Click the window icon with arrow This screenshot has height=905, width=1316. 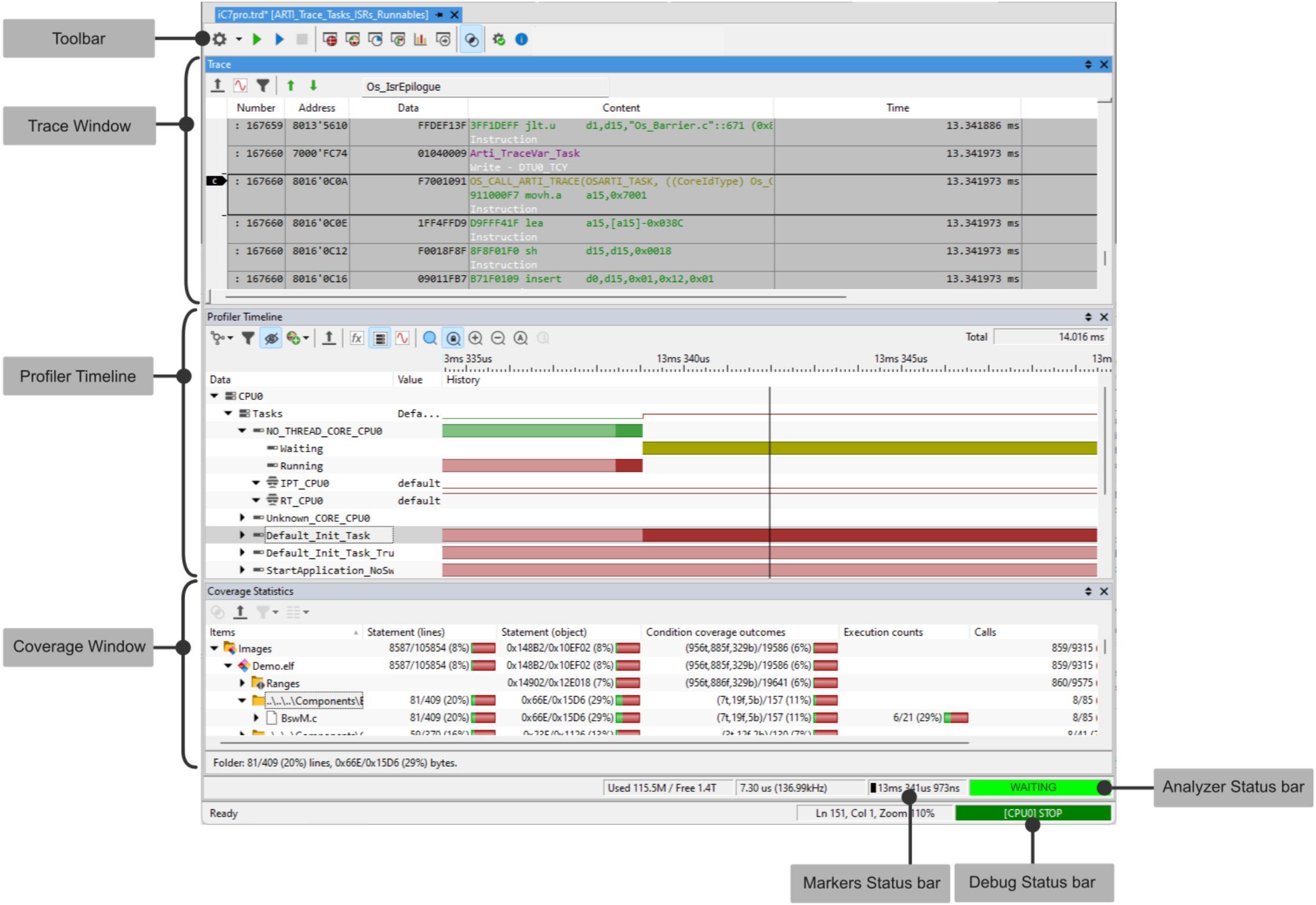point(443,39)
